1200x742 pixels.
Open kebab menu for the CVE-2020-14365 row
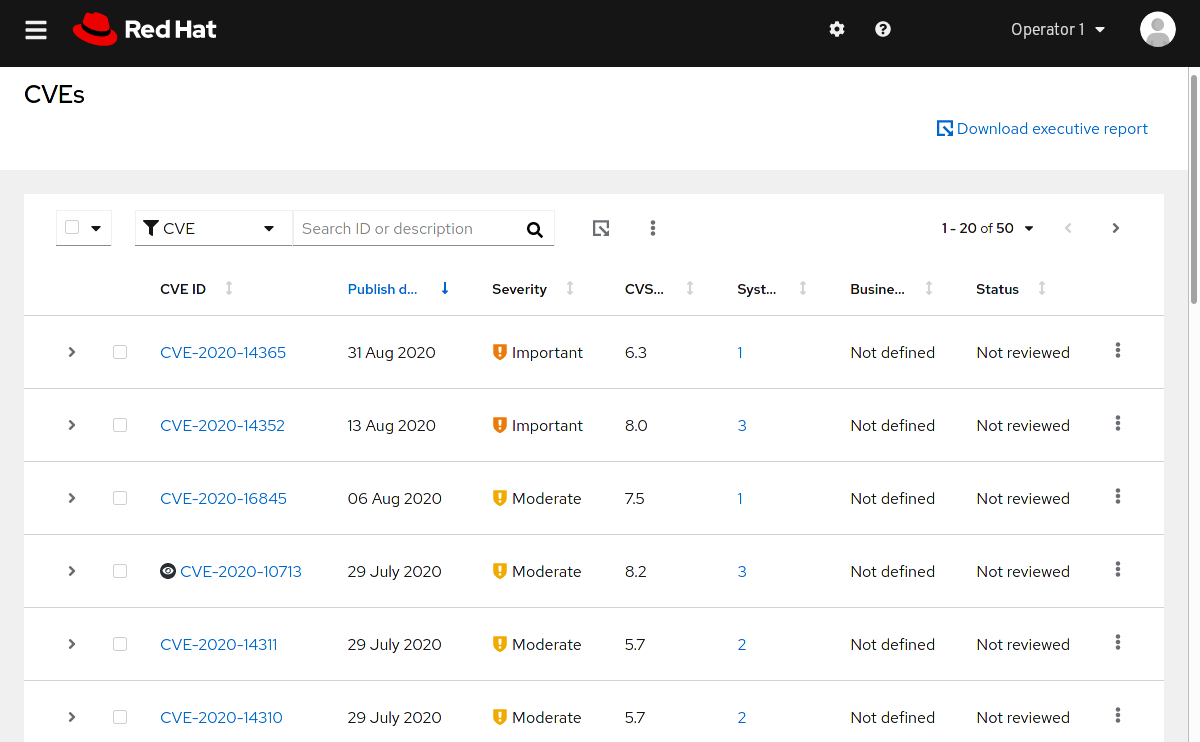coord(1117,351)
